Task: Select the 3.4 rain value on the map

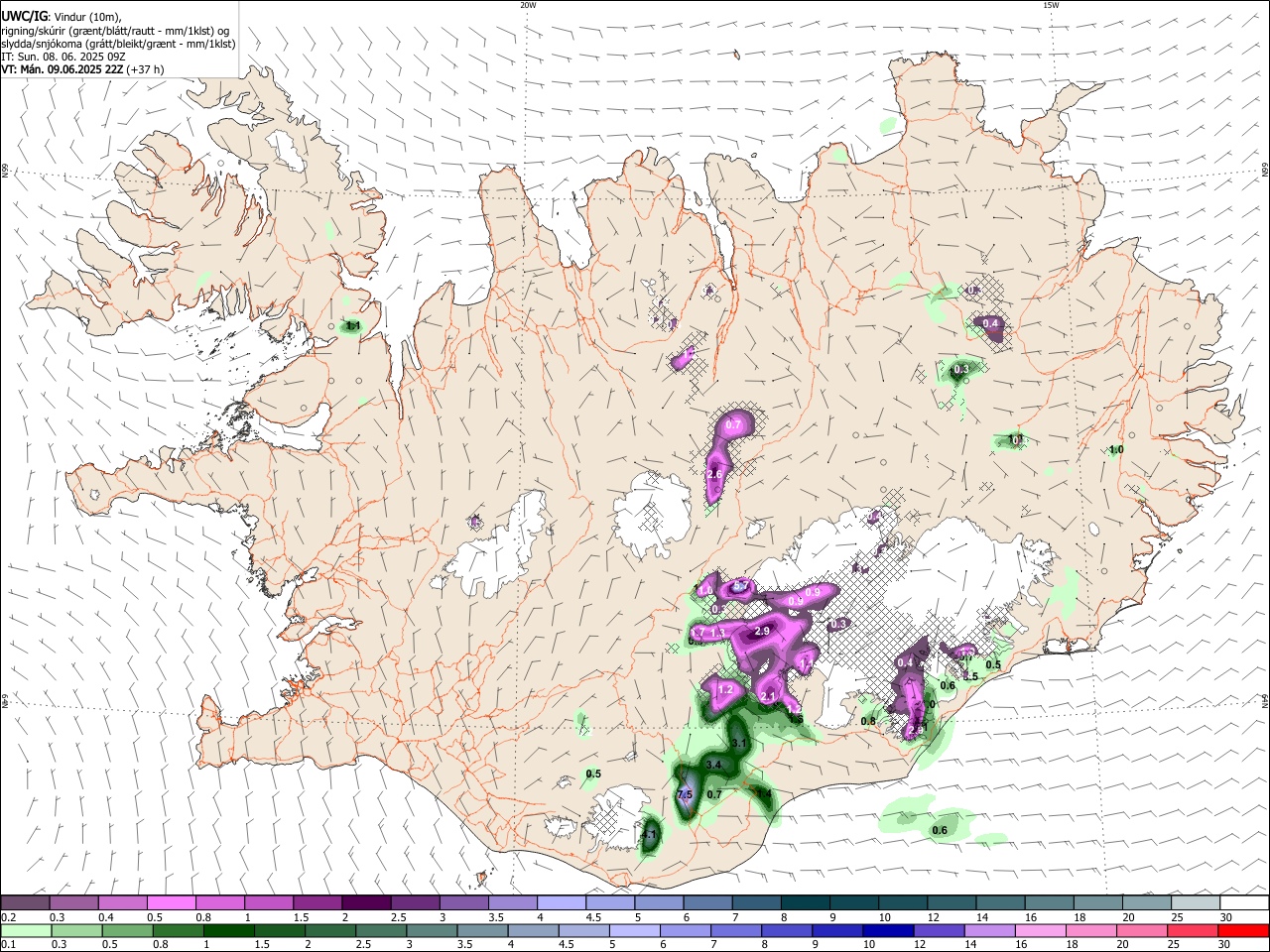Action: pos(713,765)
